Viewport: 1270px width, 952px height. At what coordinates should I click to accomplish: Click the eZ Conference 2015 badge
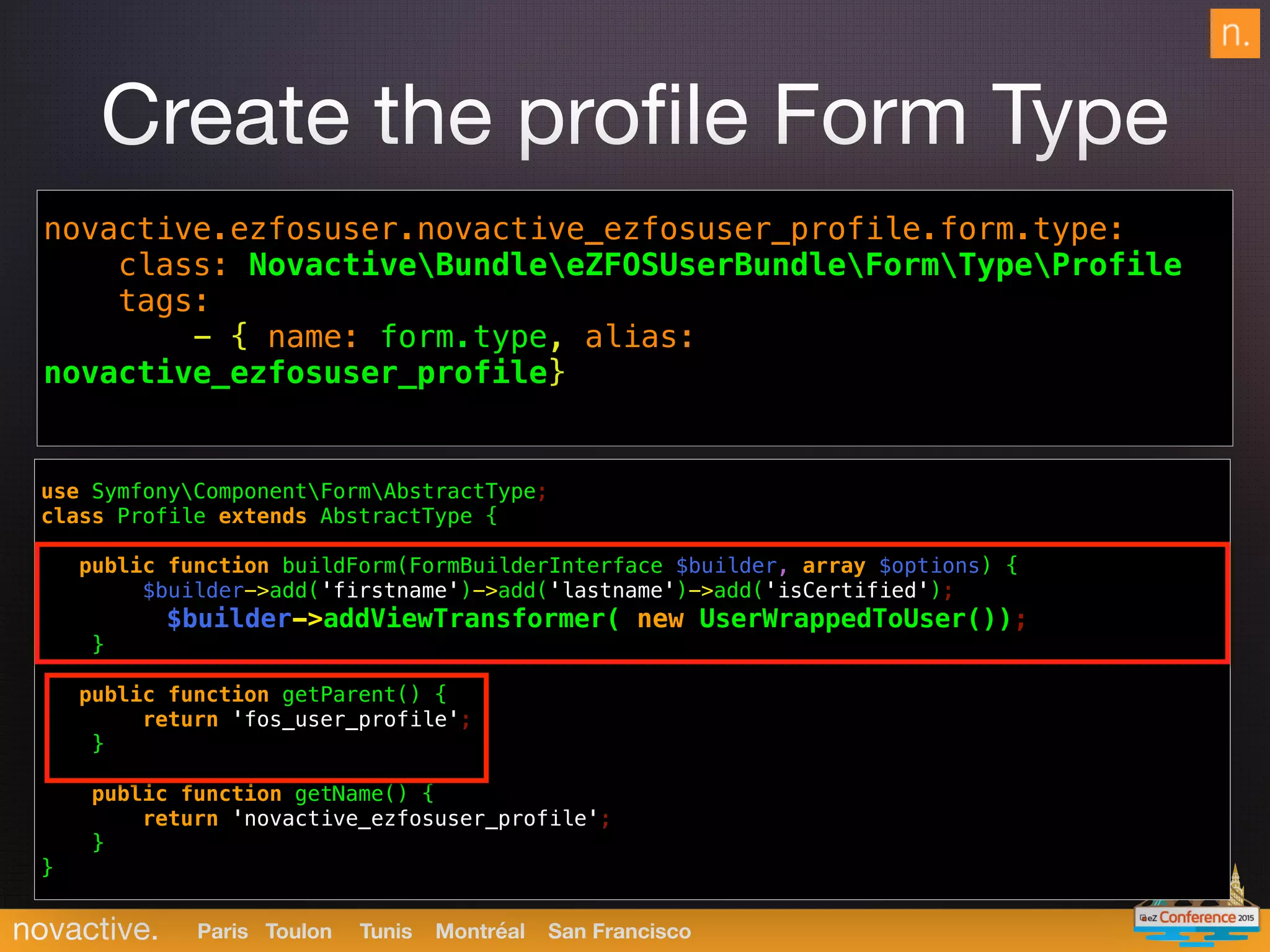click(1196, 918)
